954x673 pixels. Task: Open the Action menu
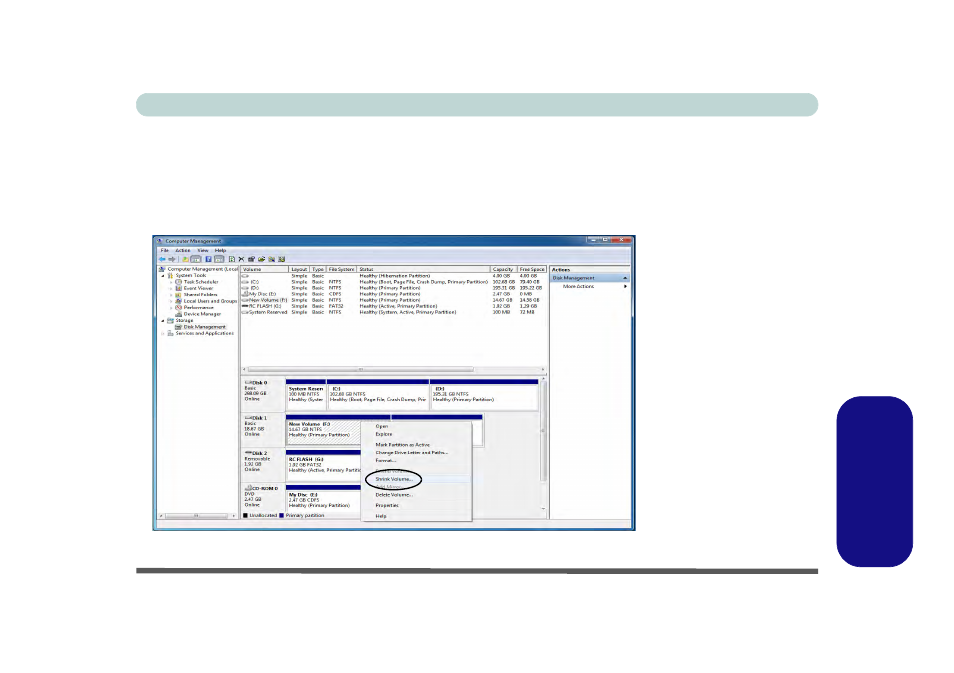183,250
